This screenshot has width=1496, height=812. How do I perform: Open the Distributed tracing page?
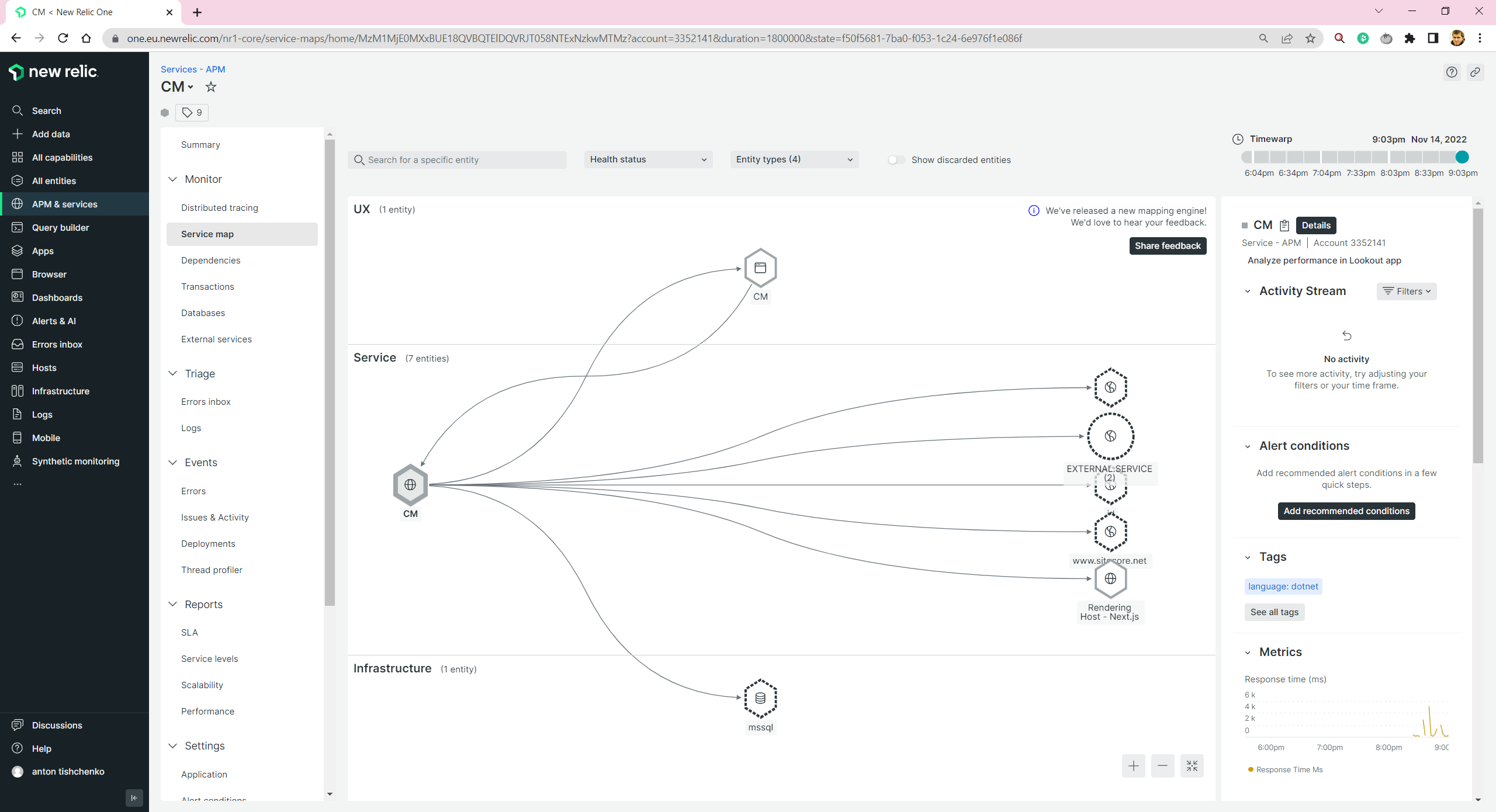click(219, 207)
